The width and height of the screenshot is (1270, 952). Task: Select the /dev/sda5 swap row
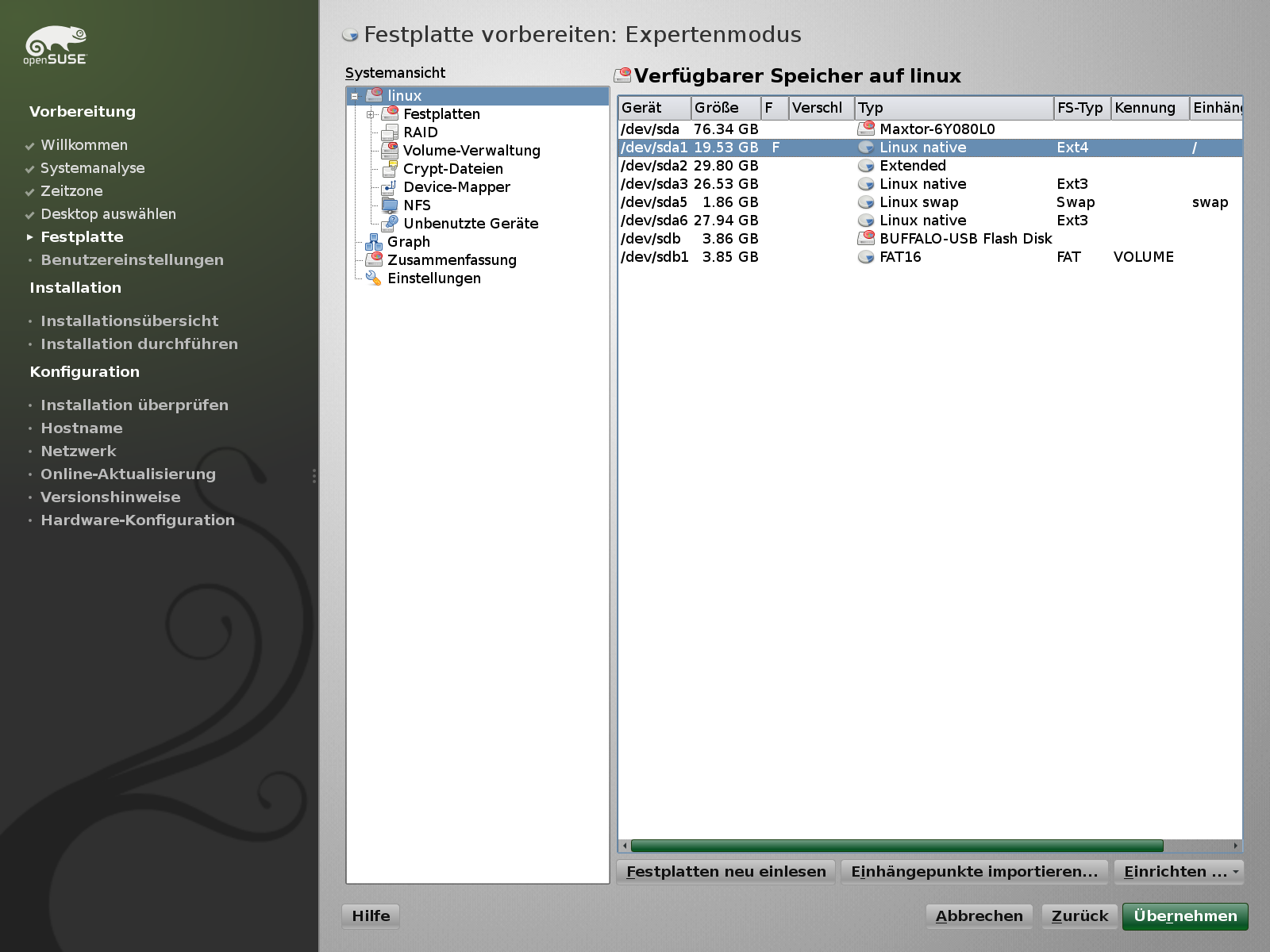tap(930, 202)
